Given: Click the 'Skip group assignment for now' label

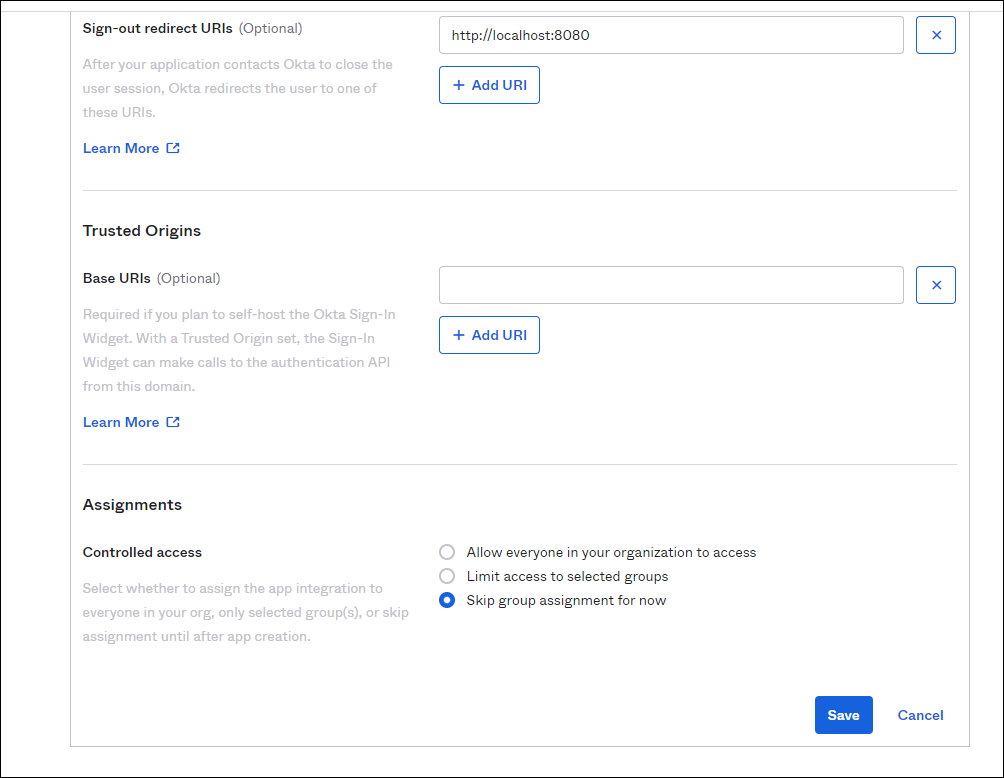Looking at the screenshot, I should point(566,600).
